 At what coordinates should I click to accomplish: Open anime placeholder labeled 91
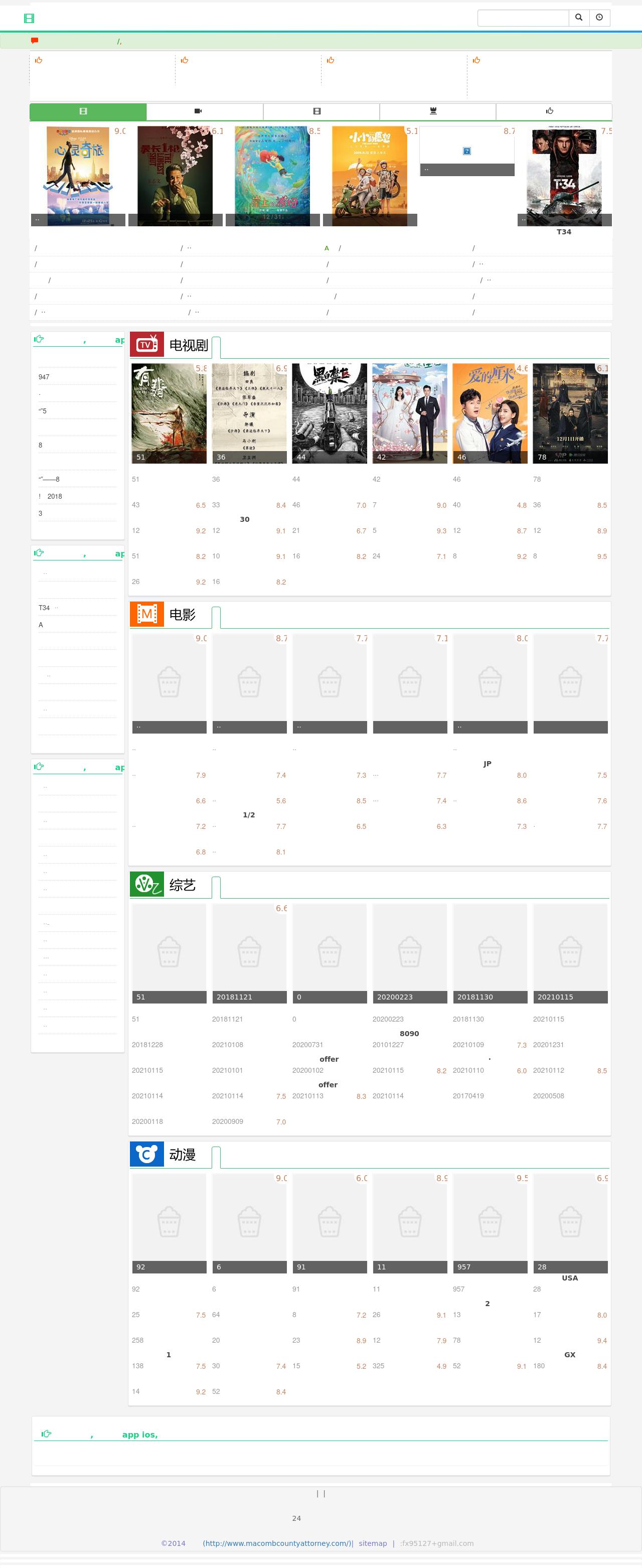tap(329, 1223)
